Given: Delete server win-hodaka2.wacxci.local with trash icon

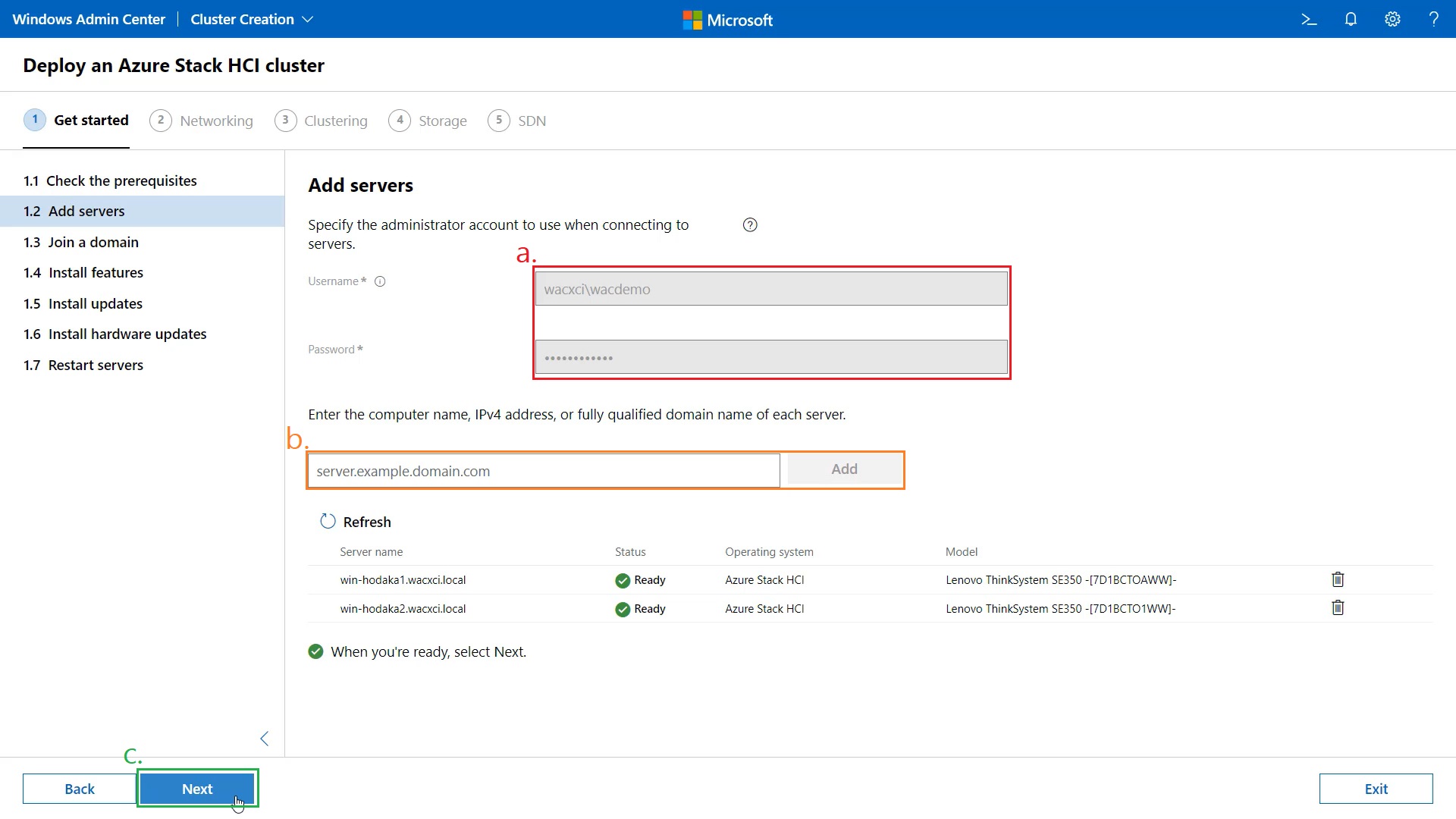Looking at the screenshot, I should click(x=1337, y=608).
